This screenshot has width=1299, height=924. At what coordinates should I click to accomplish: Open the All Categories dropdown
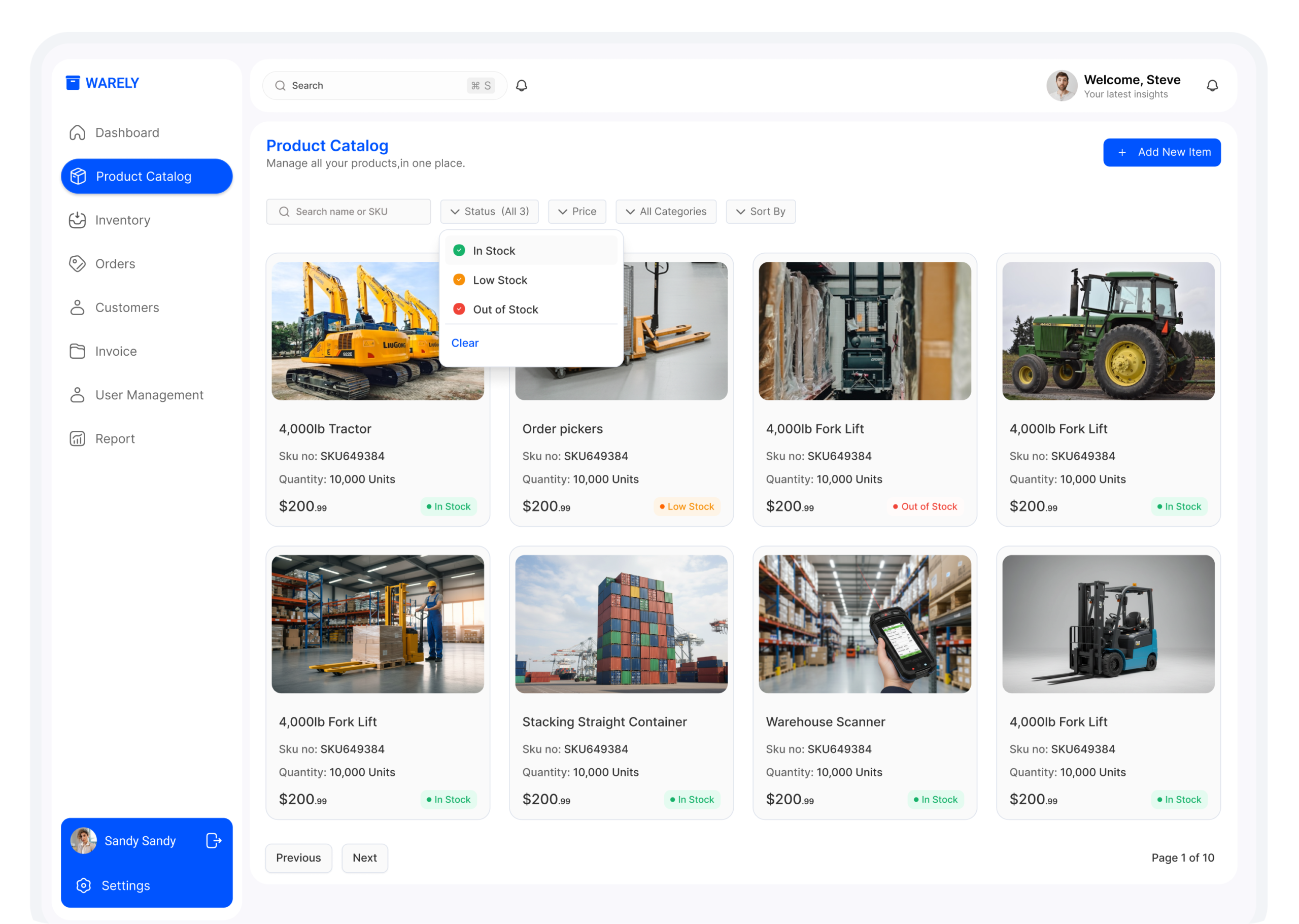pyautogui.click(x=666, y=212)
